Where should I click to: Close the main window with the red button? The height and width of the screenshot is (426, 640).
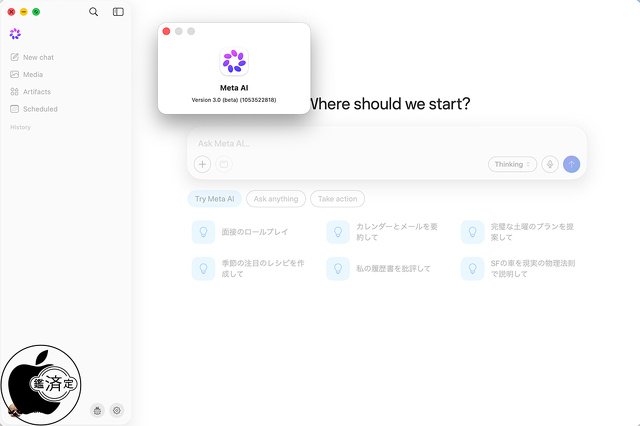point(11,12)
